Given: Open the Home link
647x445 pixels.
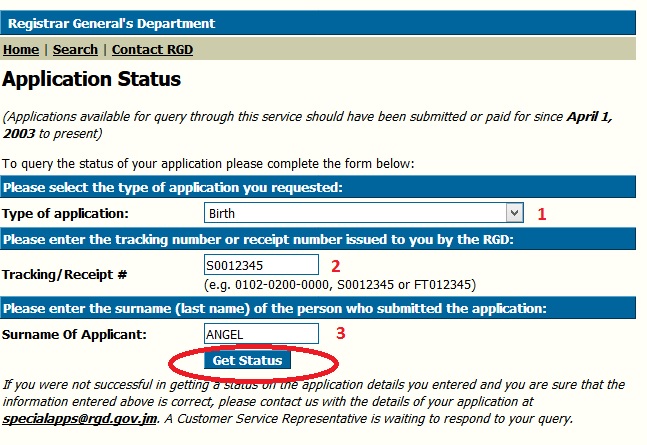Looking at the screenshot, I should 21,49.
